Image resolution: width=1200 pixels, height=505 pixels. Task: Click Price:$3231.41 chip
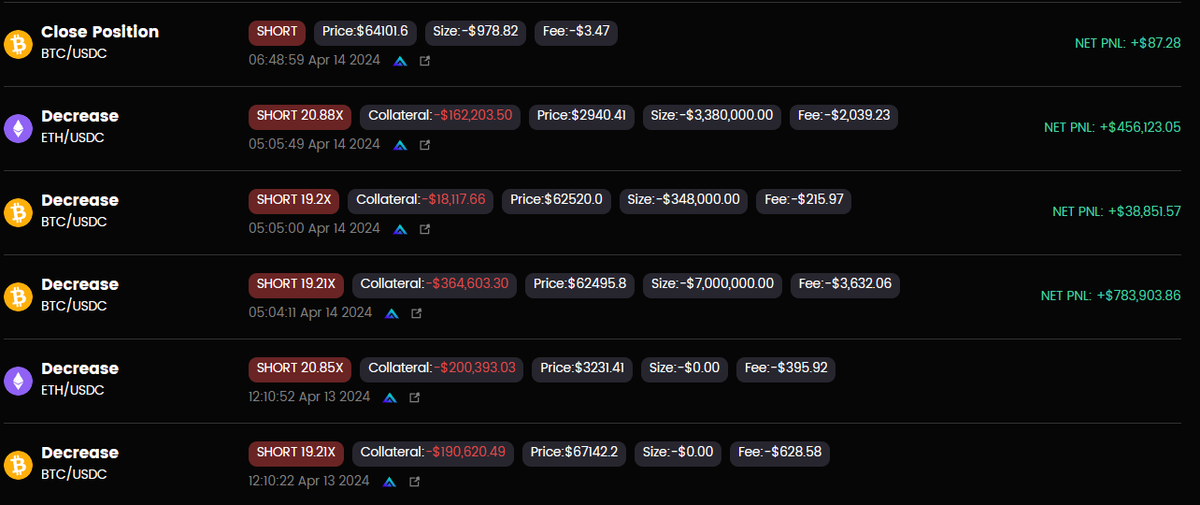[x=583, y=368]
